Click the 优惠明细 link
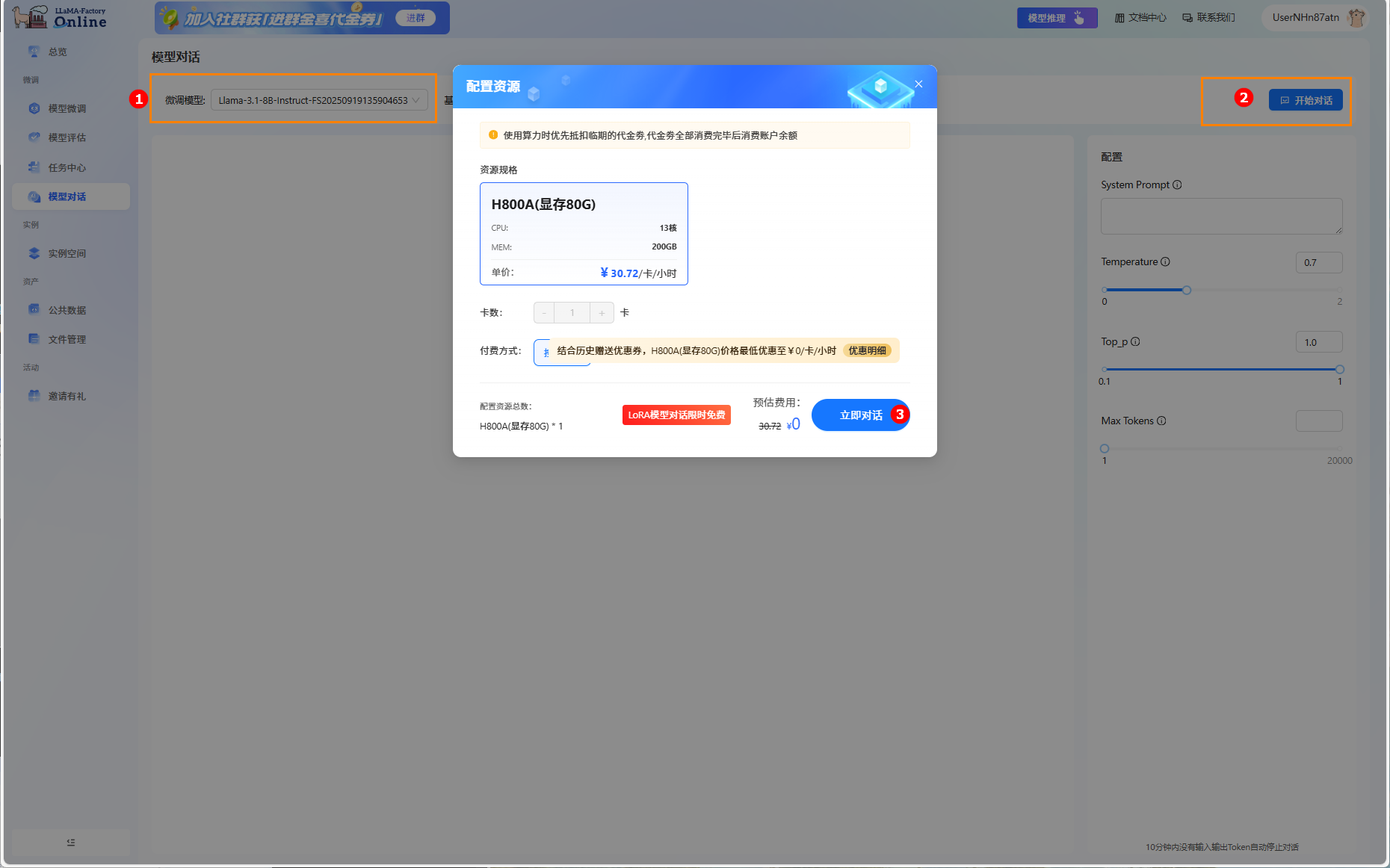 [x=867, y=351]
